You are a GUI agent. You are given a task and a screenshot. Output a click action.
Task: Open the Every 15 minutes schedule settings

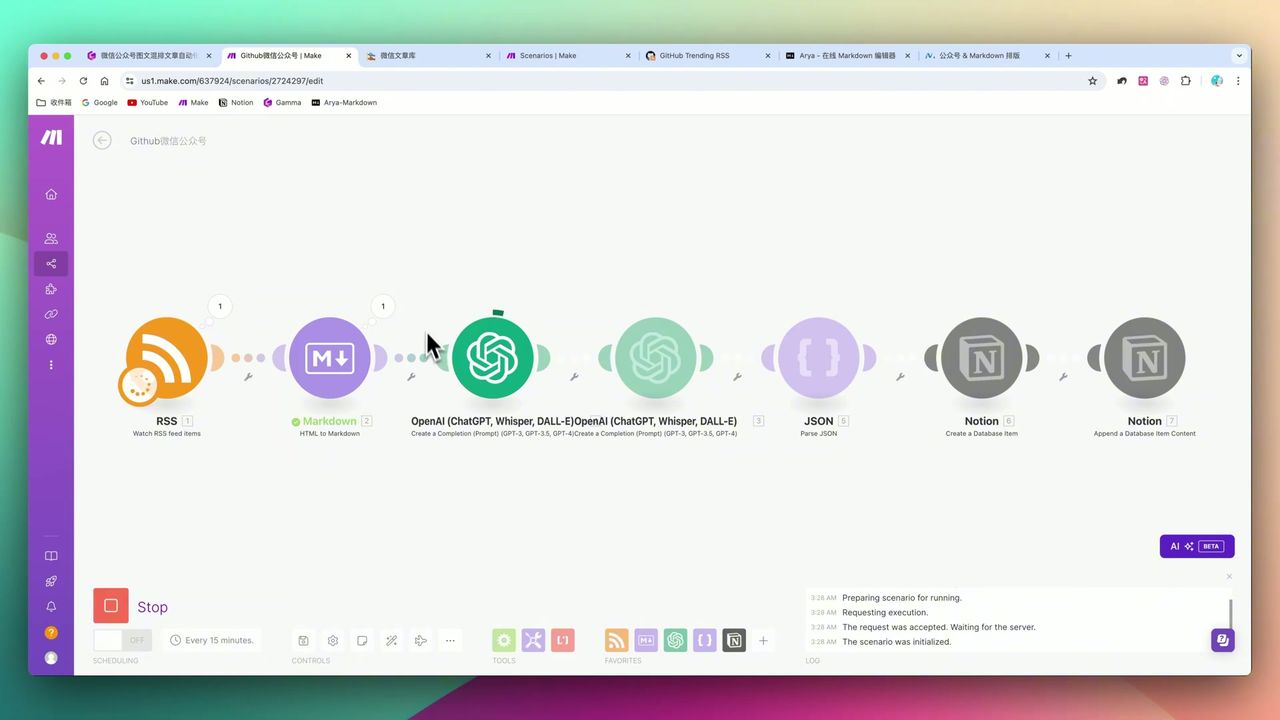click(x=212, y=640)
